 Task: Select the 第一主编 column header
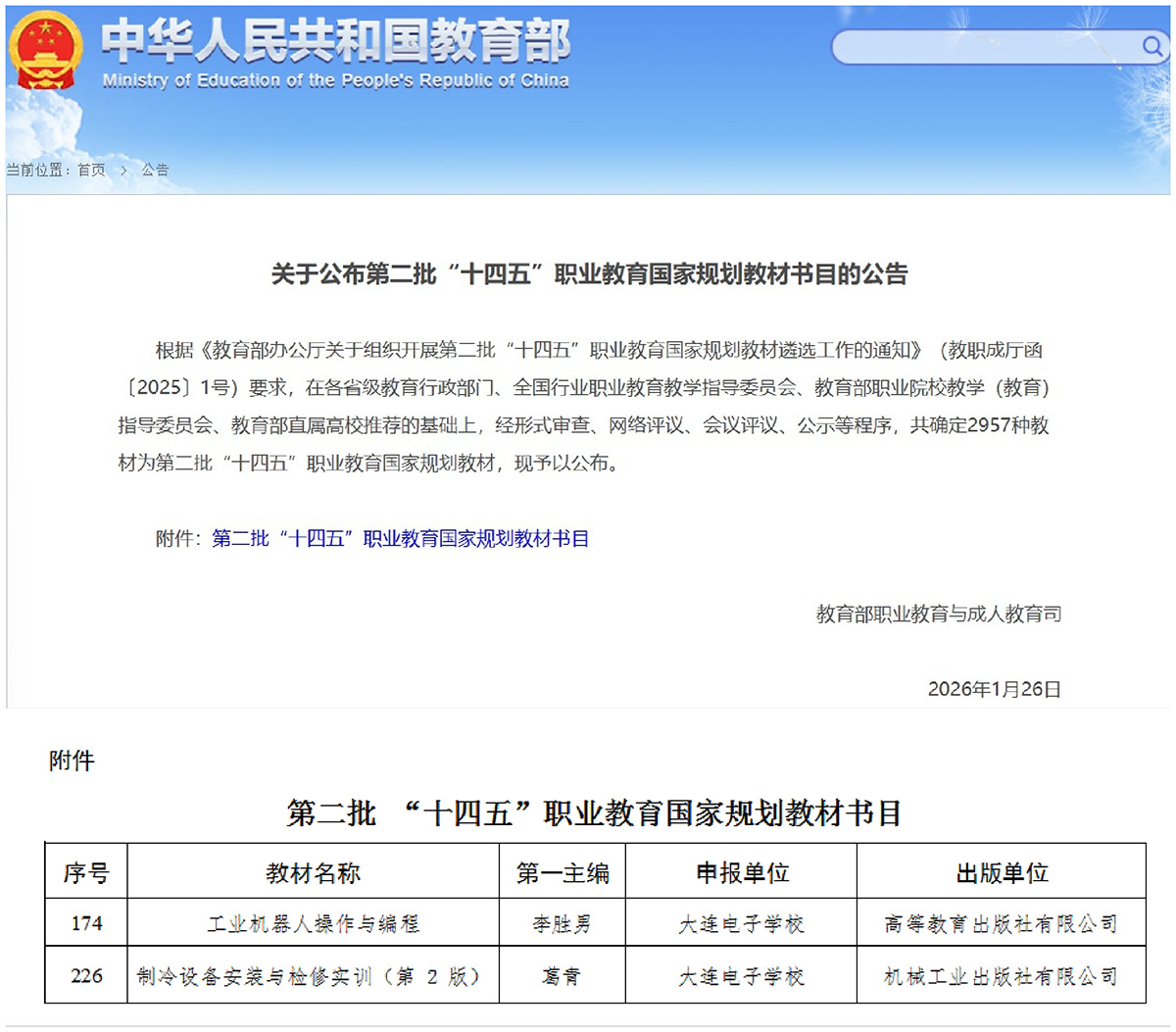(563, 872)
